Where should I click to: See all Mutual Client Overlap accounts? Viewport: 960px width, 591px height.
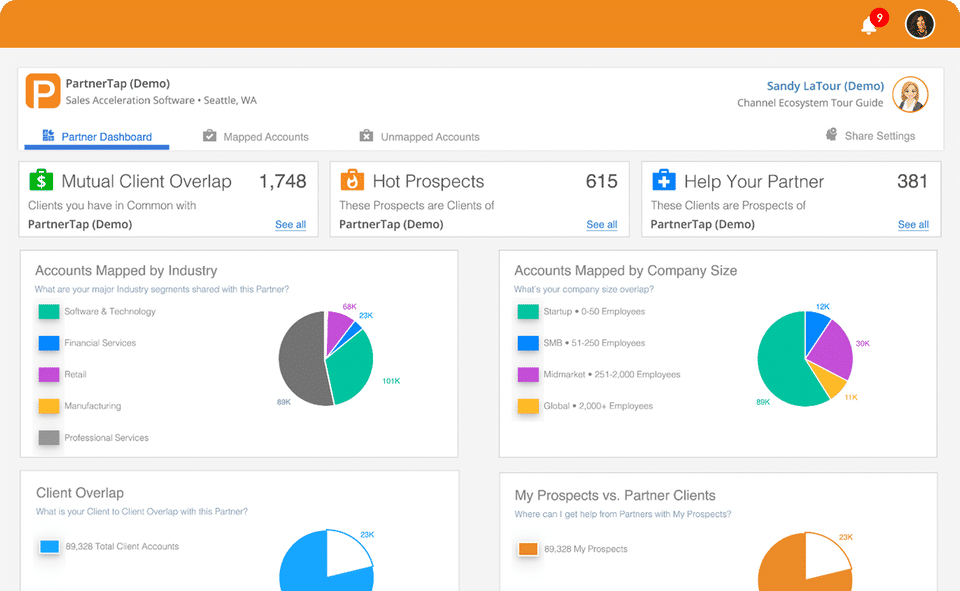[x=290, y=225]
